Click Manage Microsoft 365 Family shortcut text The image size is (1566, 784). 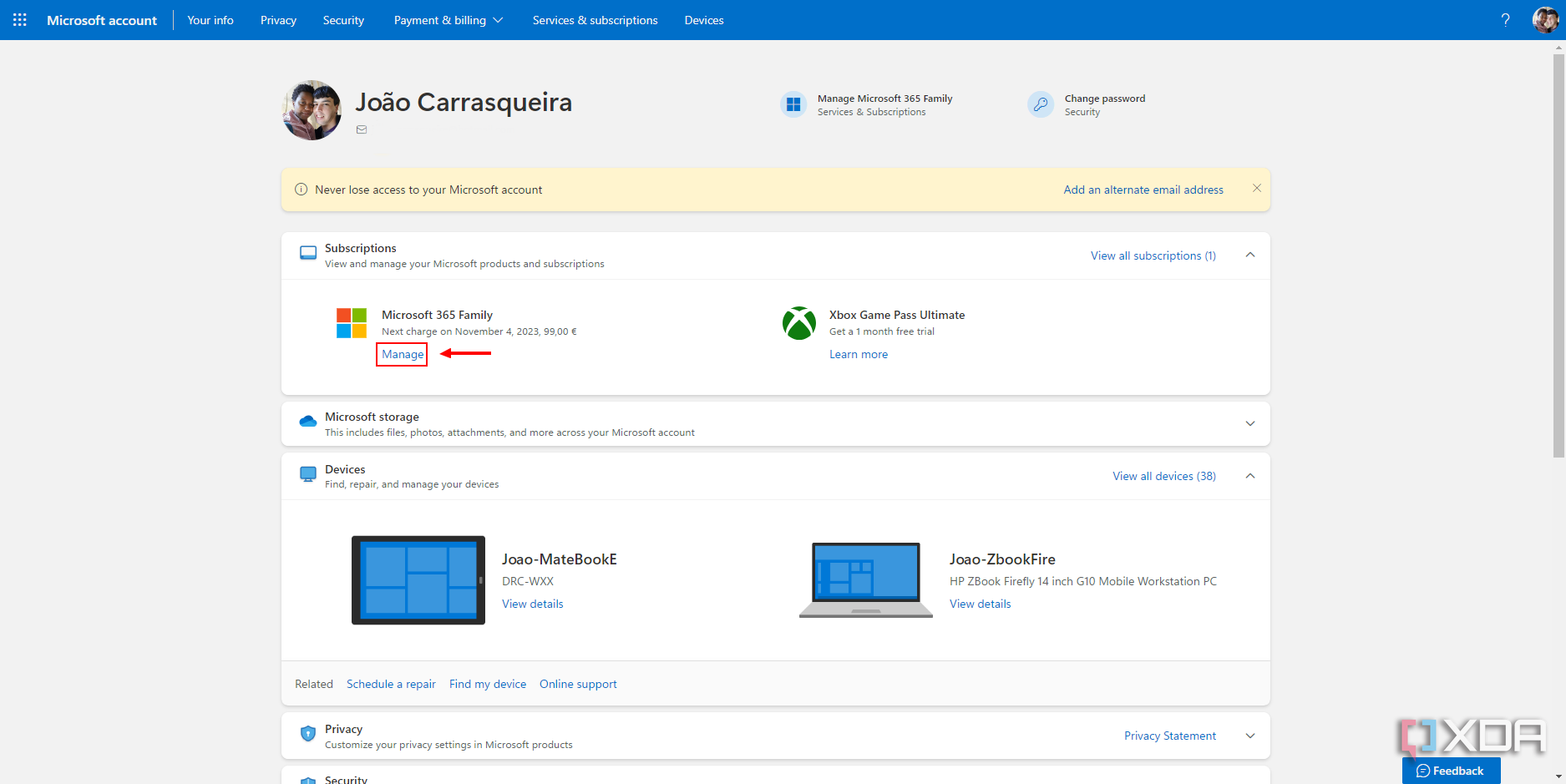coord(885,99)
